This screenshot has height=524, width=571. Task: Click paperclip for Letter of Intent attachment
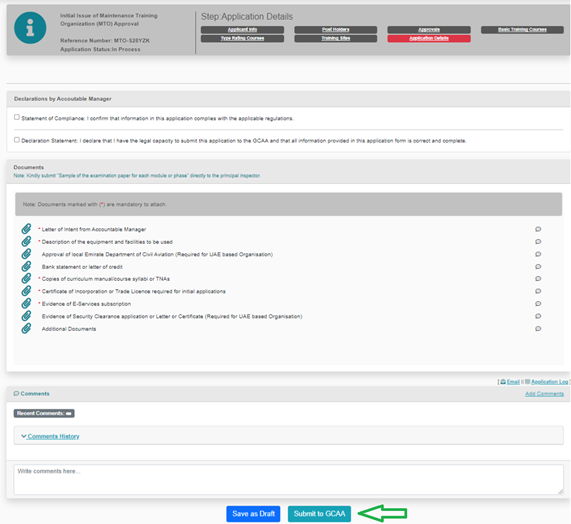pyautogui.click(x=26, y=229)
